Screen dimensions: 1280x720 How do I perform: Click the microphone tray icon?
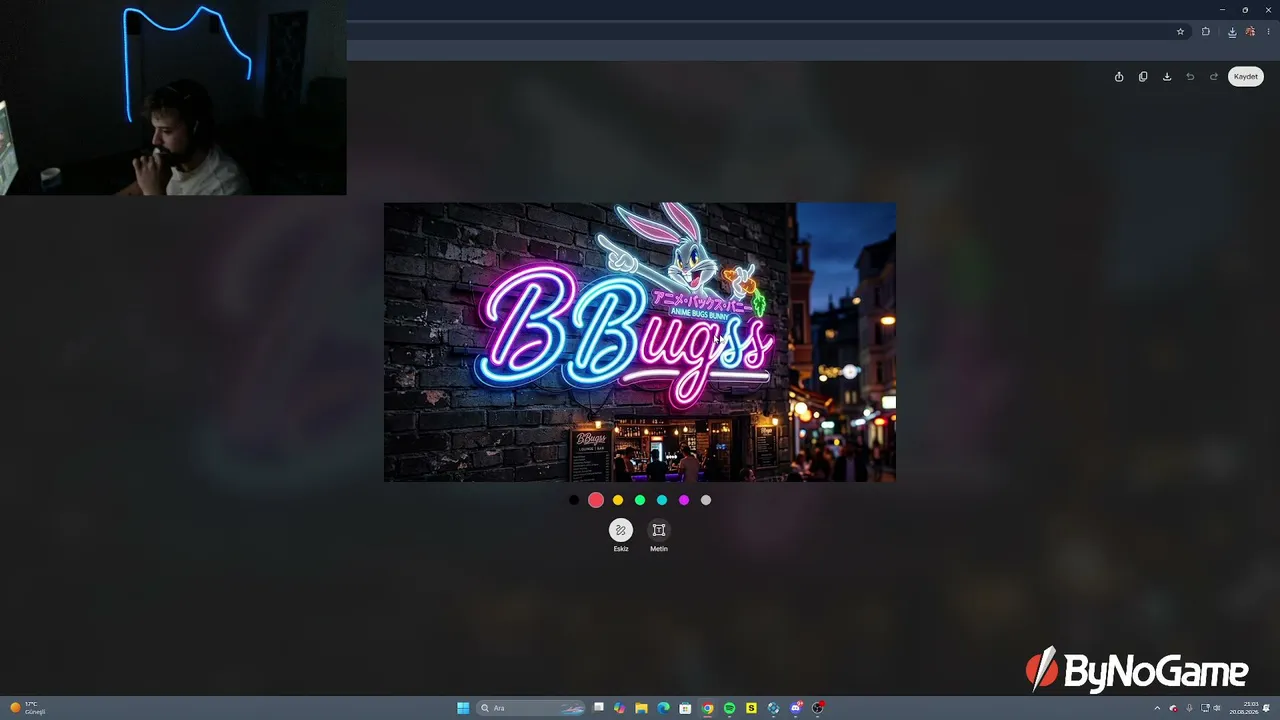(1189, 708)
